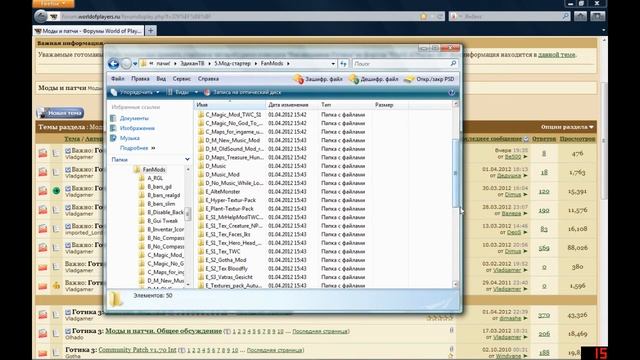Open the Правка menu
Image resolution: width=640 pixels, height=360 pixels.
tap(140, 79)
